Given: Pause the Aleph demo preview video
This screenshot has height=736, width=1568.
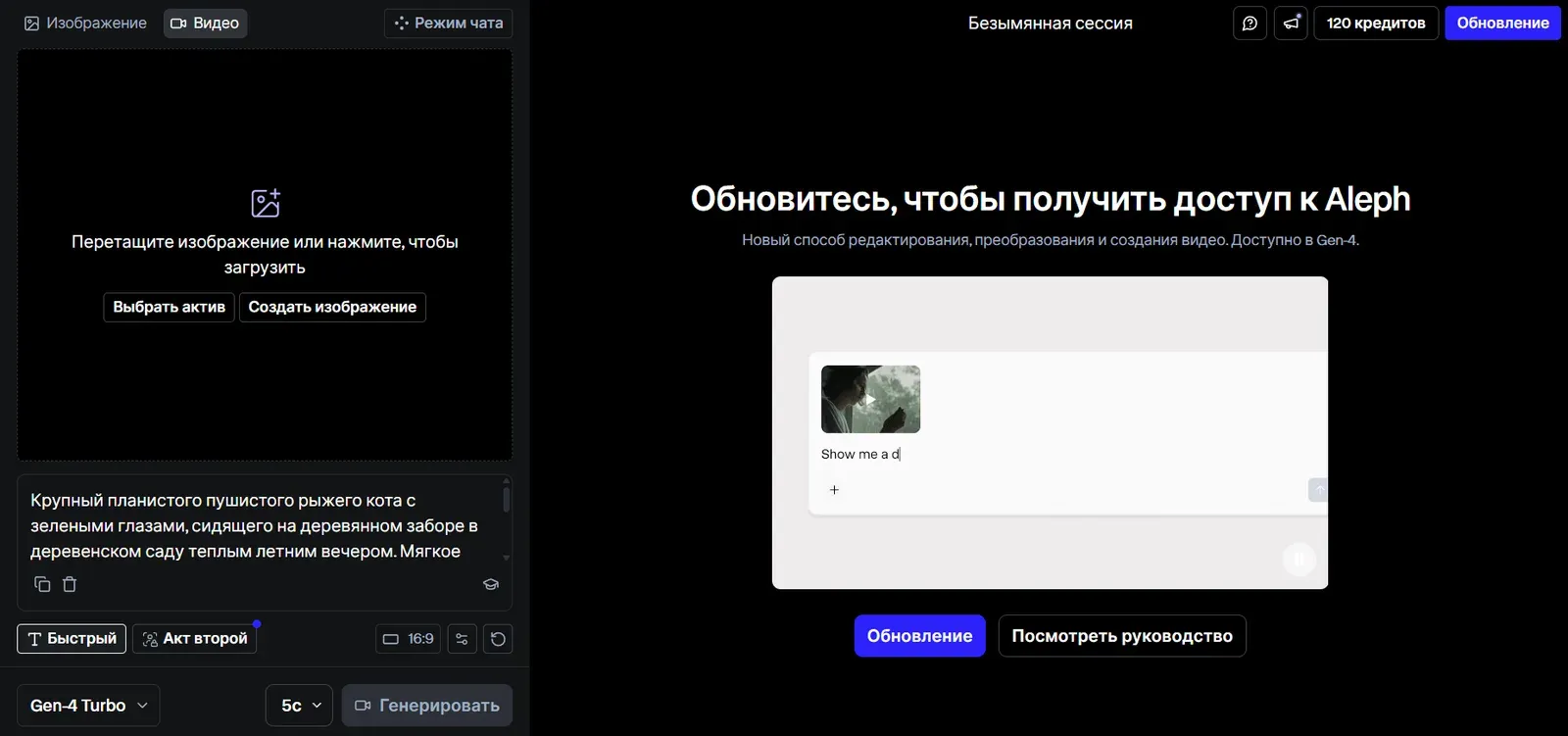Looking at the screenshot, I should (x=1299, y=559).
